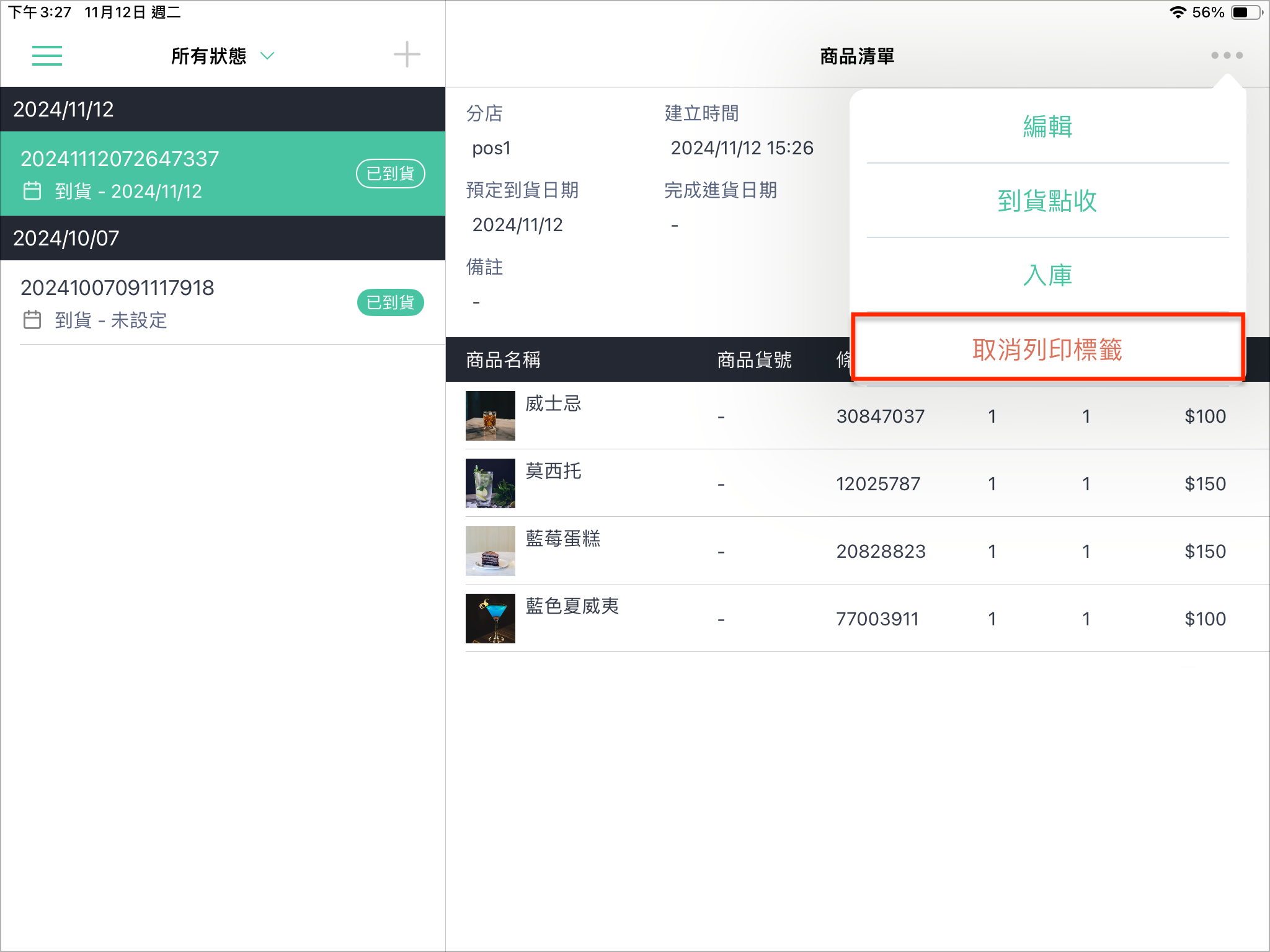Click product name 藍莓蛋糕

(563, 539)
